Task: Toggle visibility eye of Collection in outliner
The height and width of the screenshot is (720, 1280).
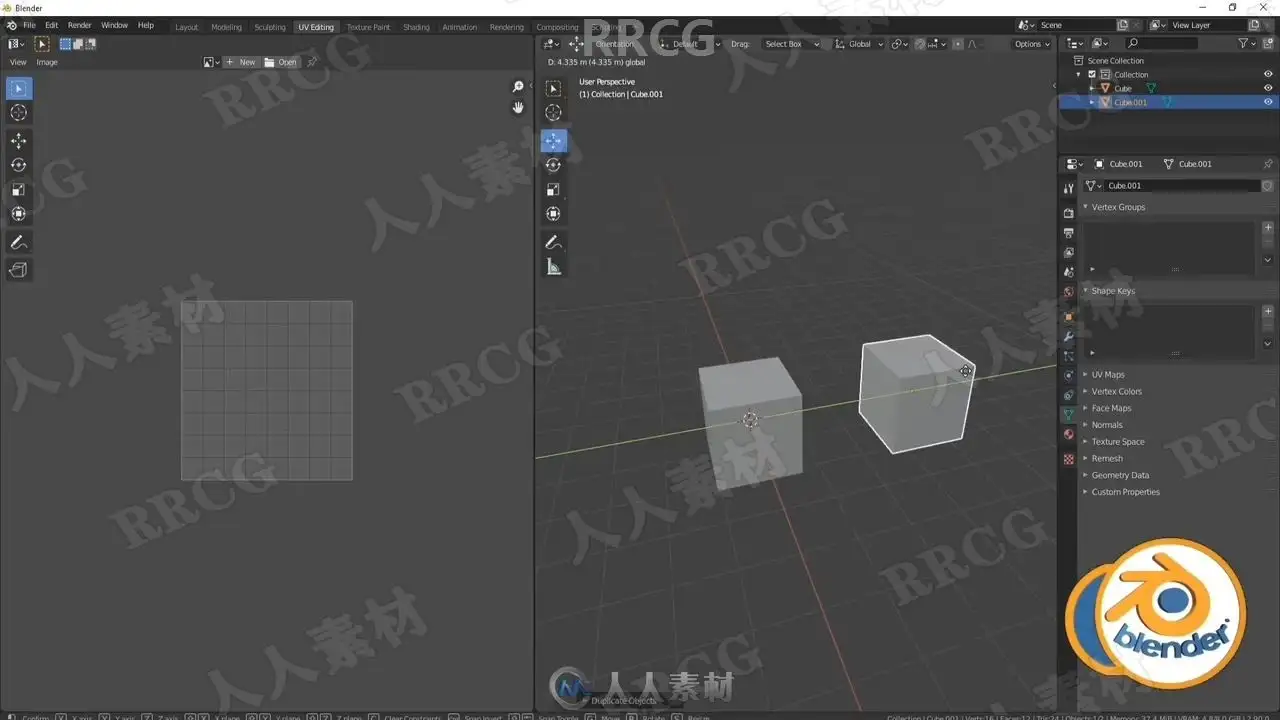Action: click(1268, 74)
